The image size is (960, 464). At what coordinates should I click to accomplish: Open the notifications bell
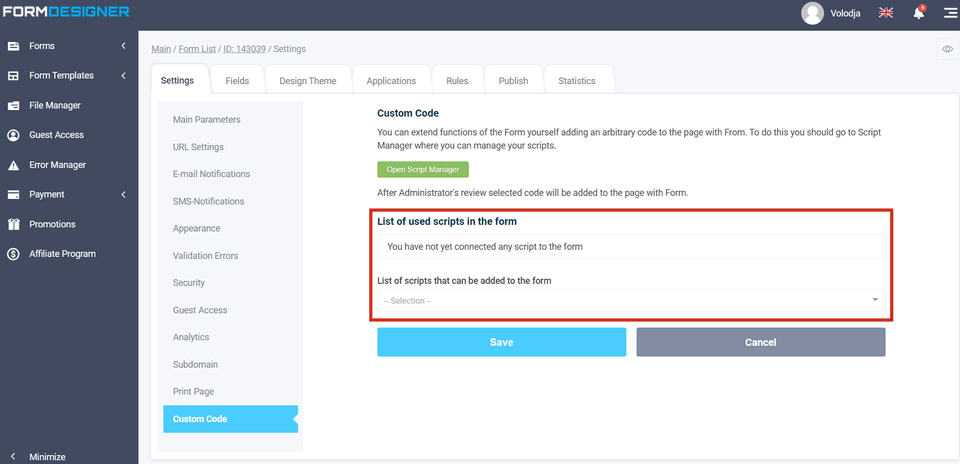(918, 13)
